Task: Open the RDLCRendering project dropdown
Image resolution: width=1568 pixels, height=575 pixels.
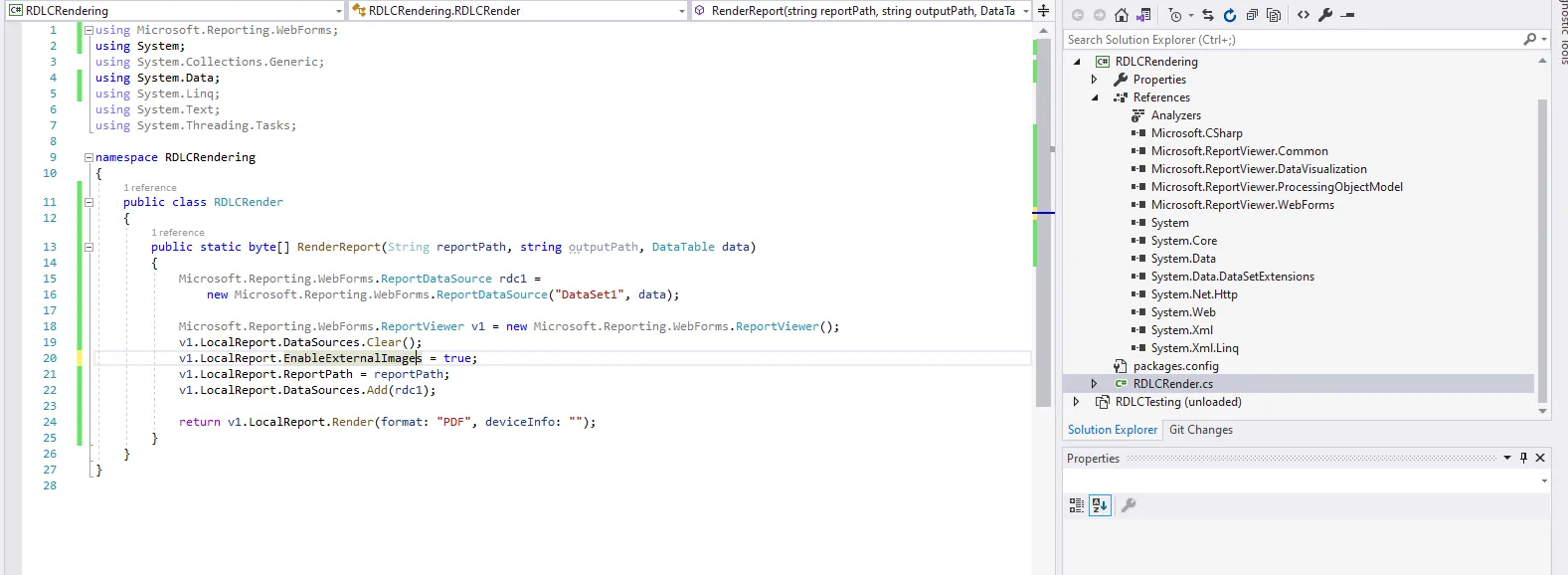Action: tap(338, 11)
